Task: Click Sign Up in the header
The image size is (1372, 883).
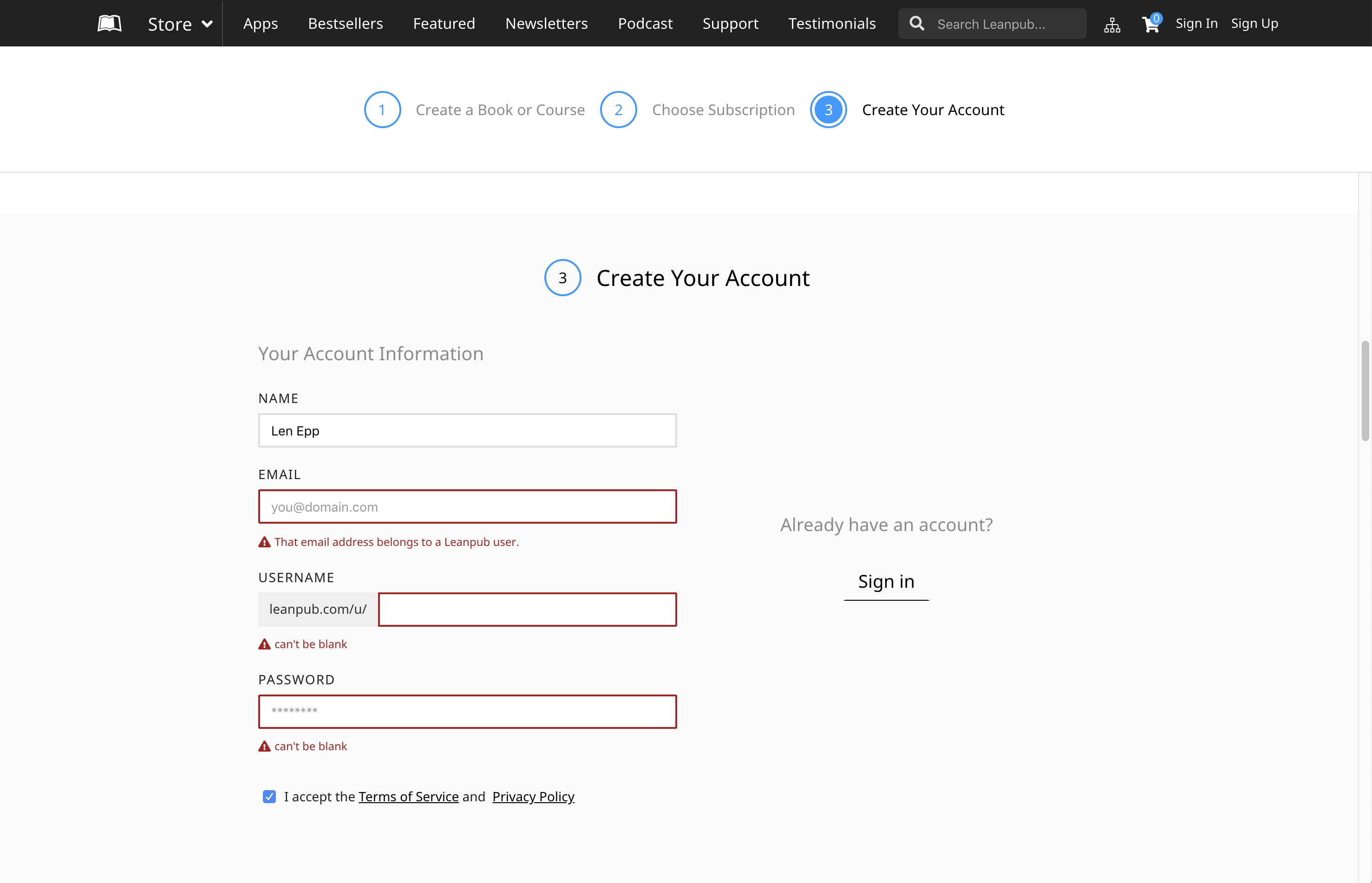Action: pos(1254,24)
